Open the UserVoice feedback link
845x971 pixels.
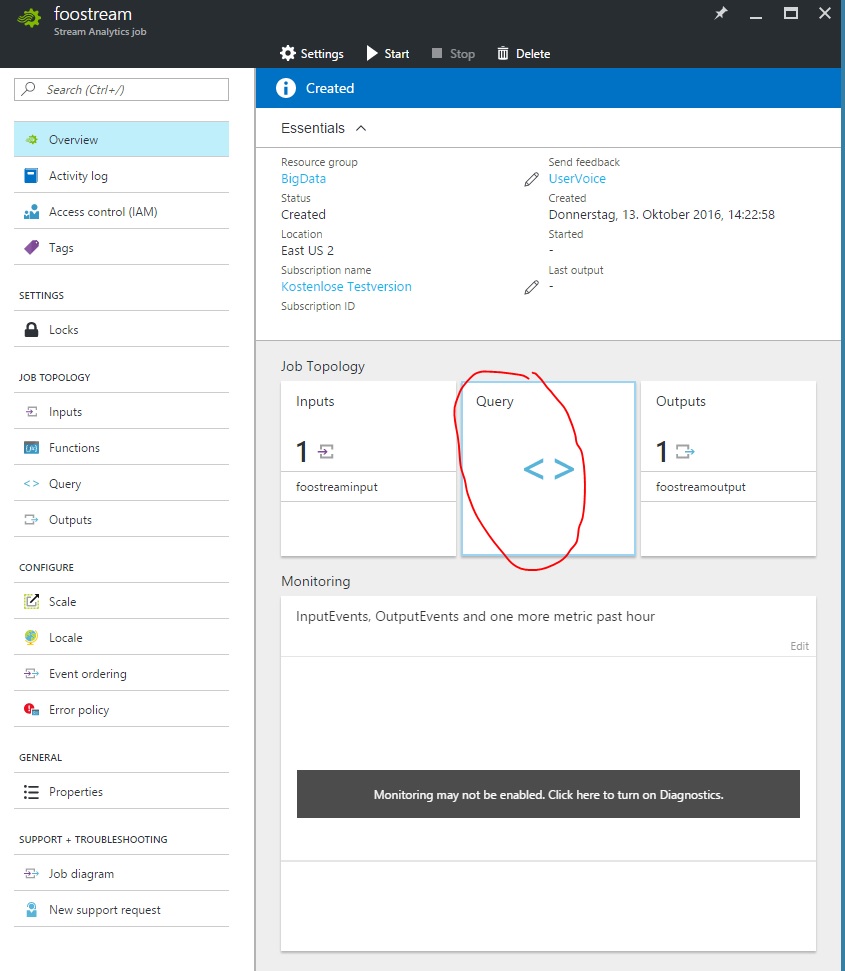coord(577,179)
